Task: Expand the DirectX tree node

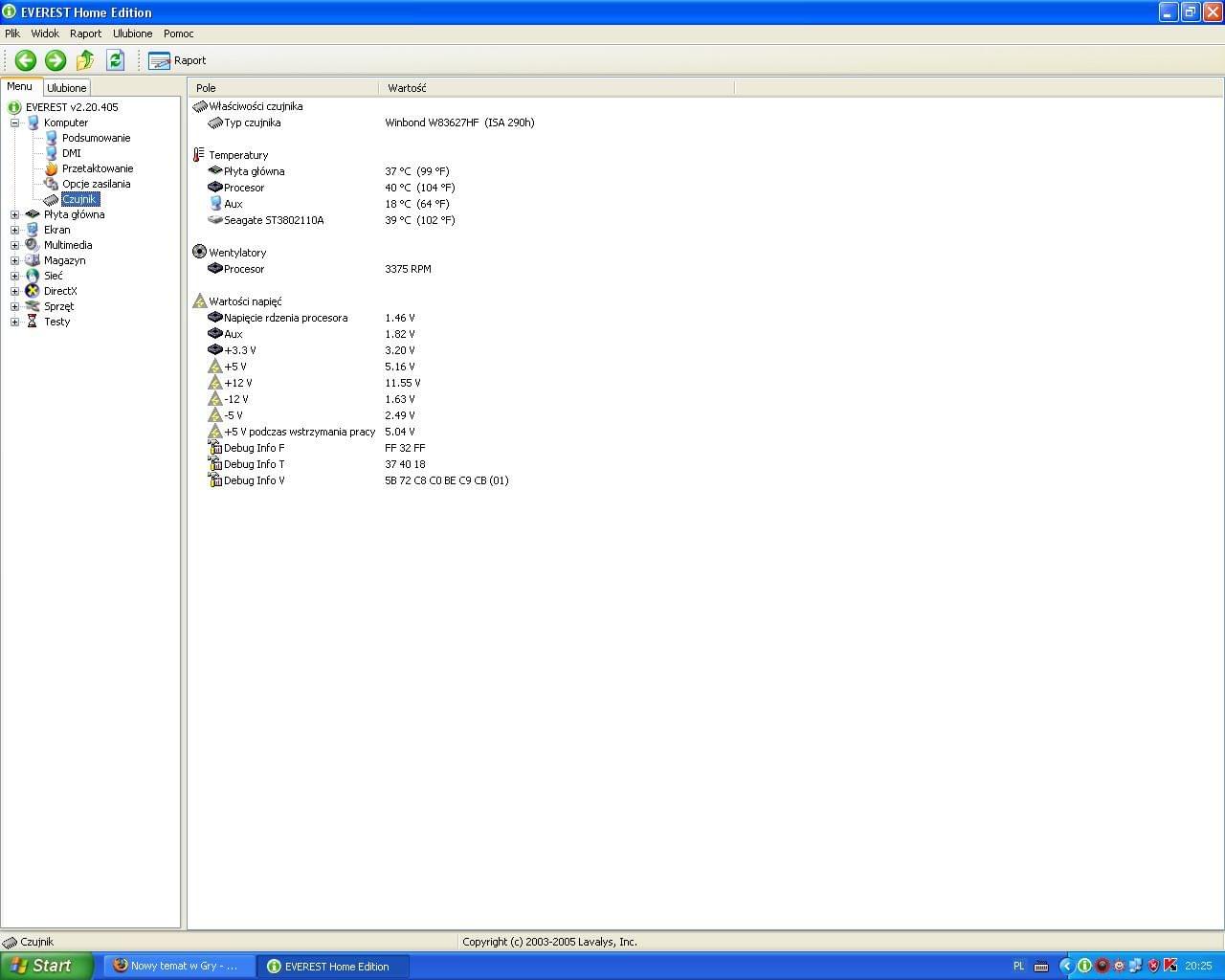Action: (x=14, y=291)
